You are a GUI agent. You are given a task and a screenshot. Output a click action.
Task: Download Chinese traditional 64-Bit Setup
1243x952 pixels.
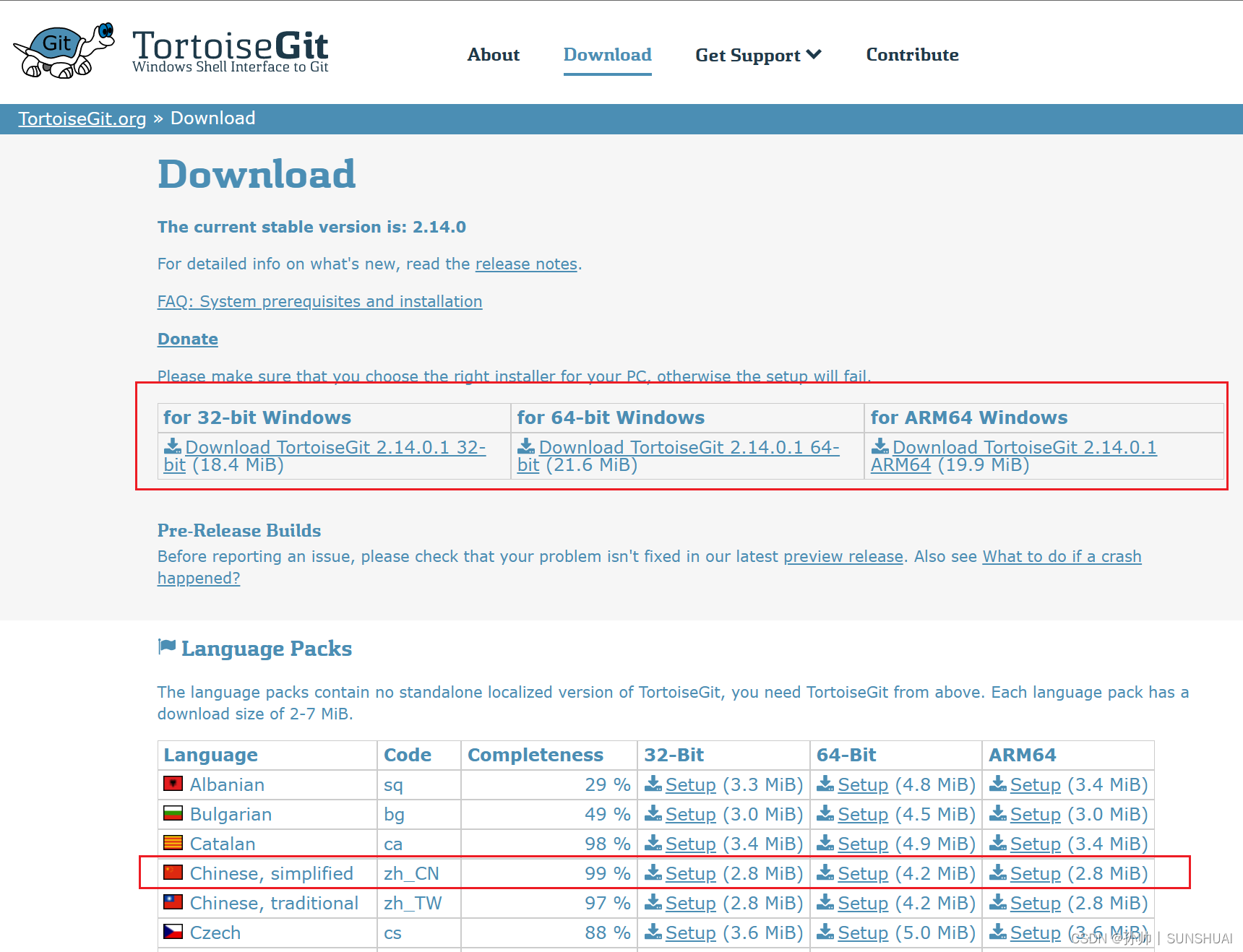[x=863, y=904]
